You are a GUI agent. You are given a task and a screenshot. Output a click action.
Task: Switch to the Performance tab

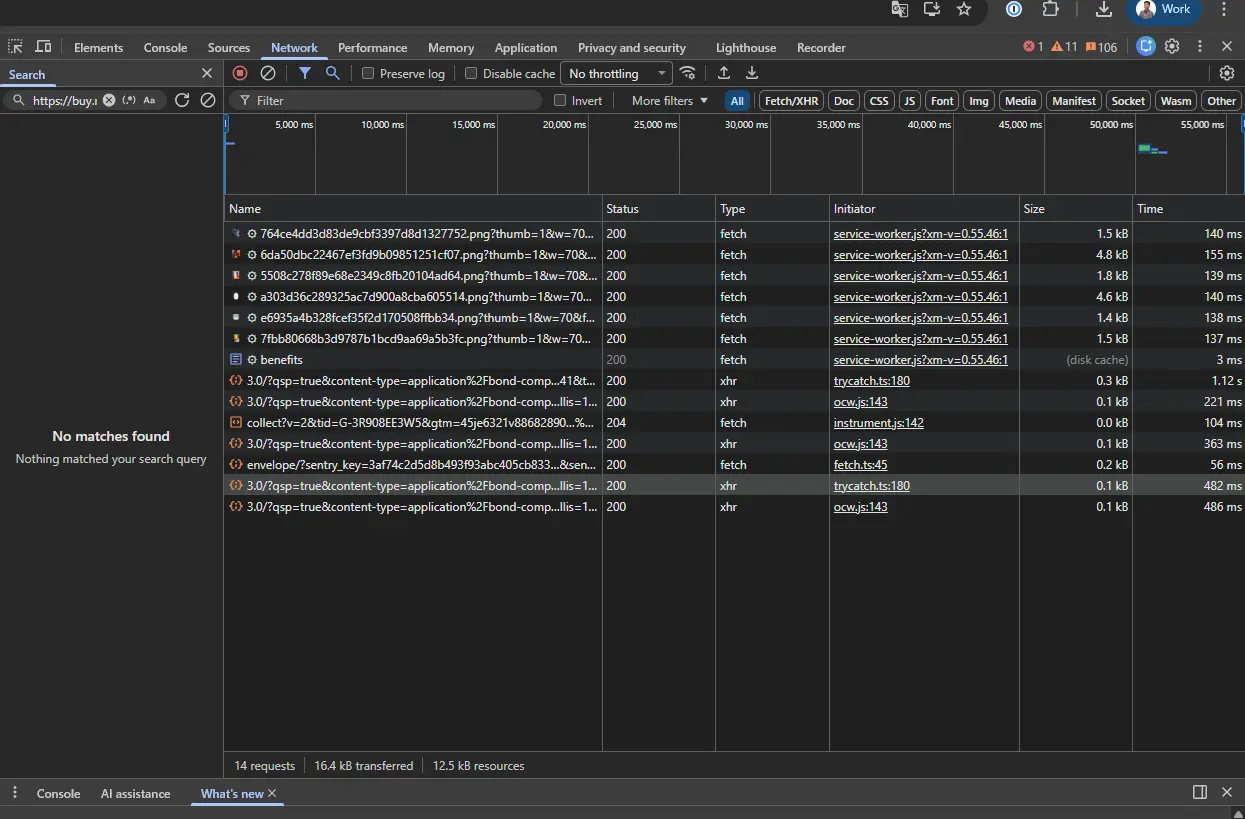coord(372,47)
